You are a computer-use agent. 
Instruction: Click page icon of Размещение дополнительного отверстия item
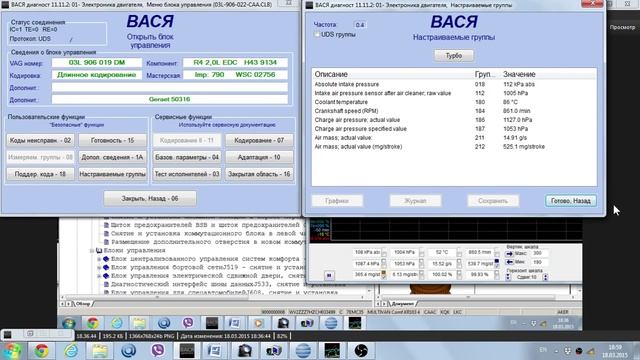point(106,242)
